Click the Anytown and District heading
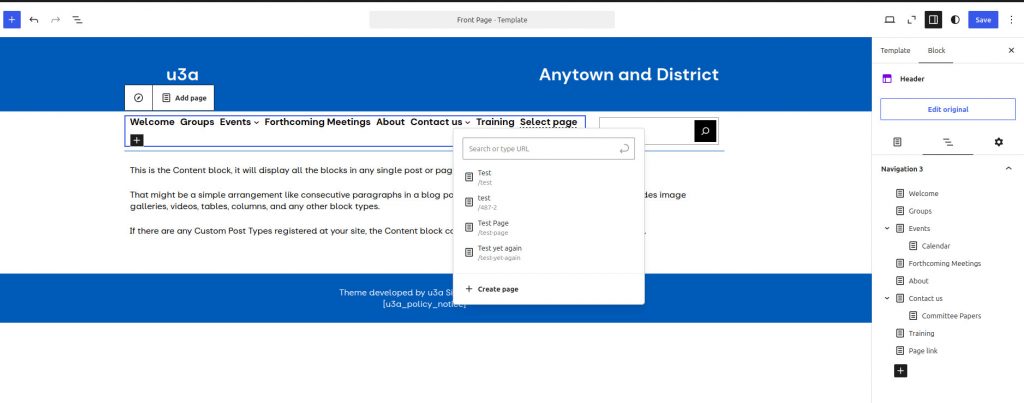Image resolution: width=1024 pixels, height=403 pixels. click(x=628, y=74)
